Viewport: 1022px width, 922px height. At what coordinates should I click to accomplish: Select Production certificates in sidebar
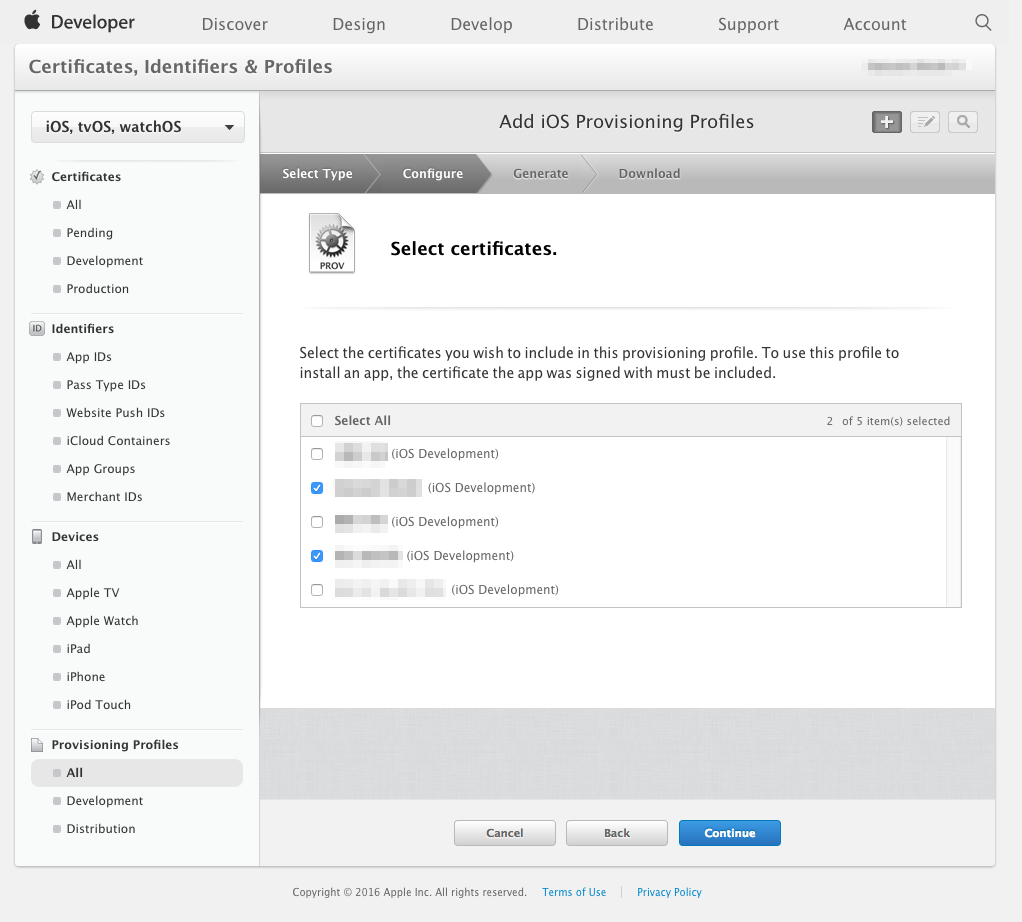97,289
